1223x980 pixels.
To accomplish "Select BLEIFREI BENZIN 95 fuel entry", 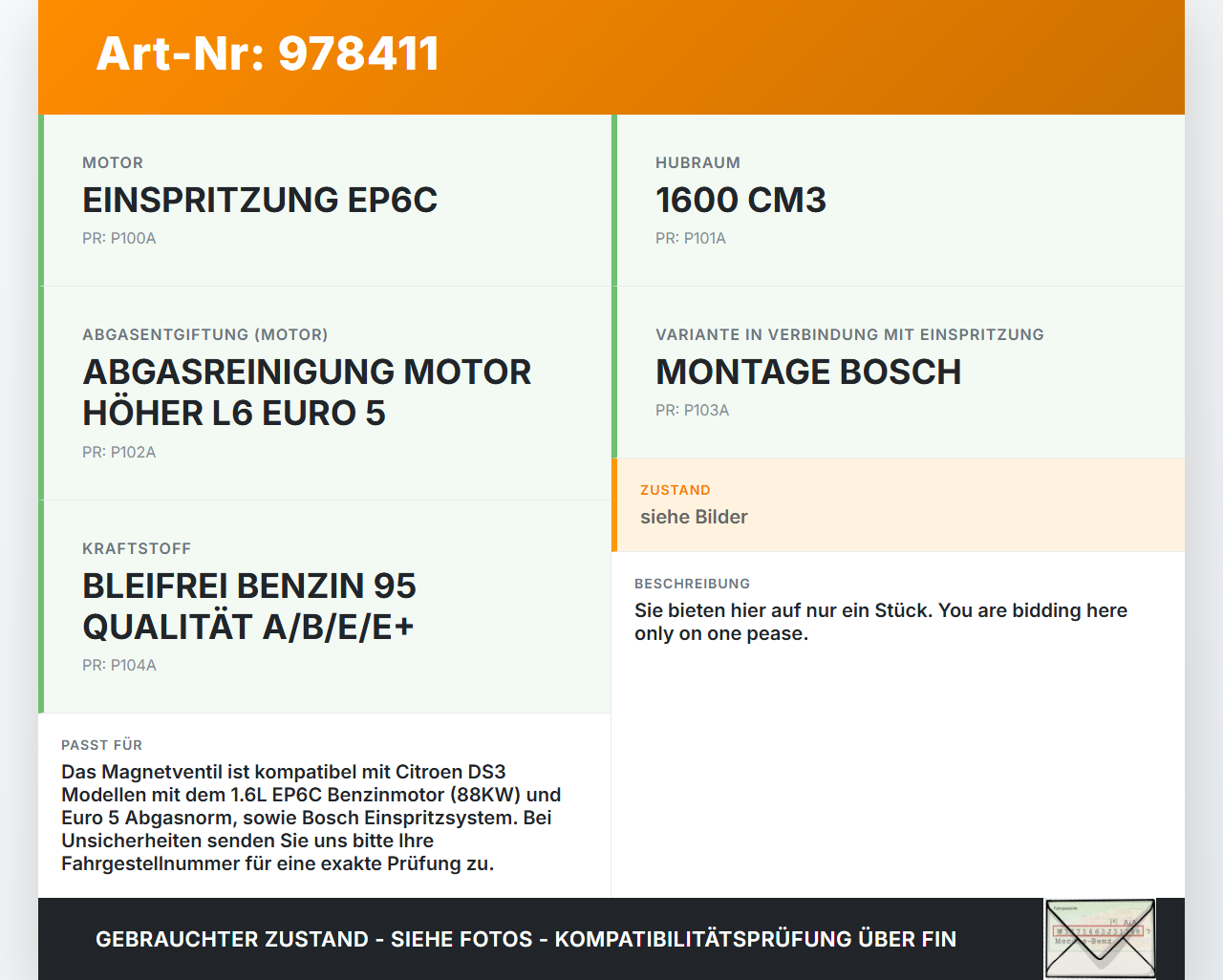I will point(249,607).
